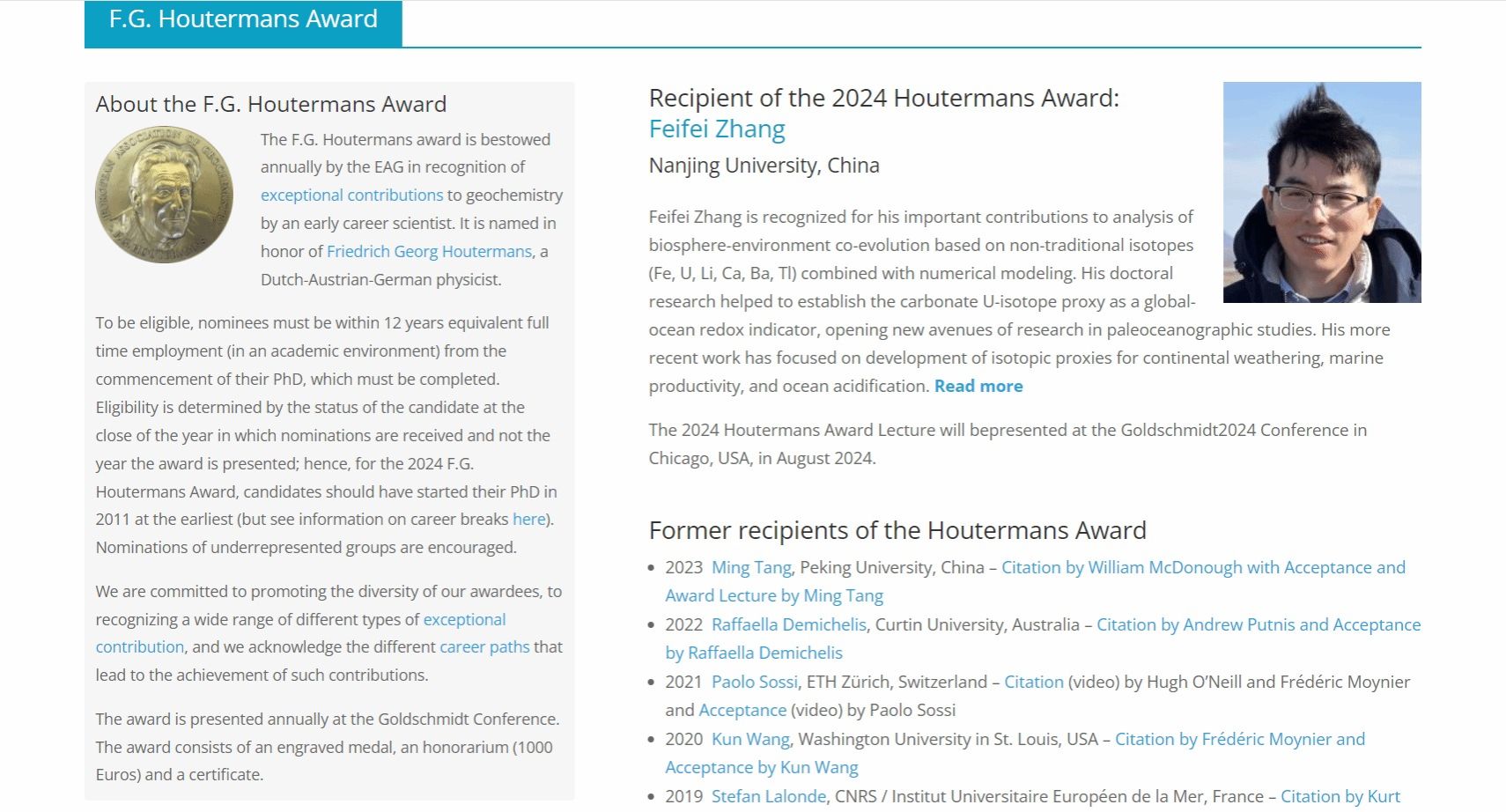The image size is (1506, 812).
Task: Click Feifei Zhang's portrait photo
Action: (x=1321, y=193)
